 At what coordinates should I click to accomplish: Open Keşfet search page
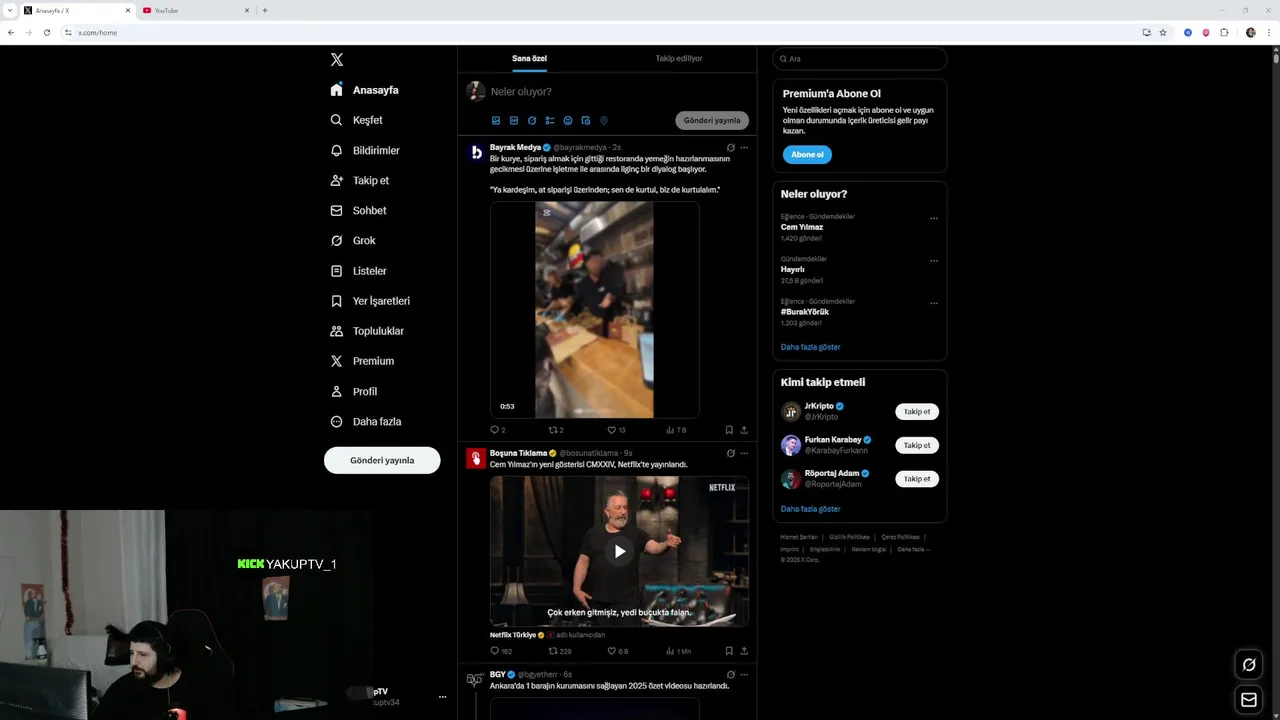point(357,120)
